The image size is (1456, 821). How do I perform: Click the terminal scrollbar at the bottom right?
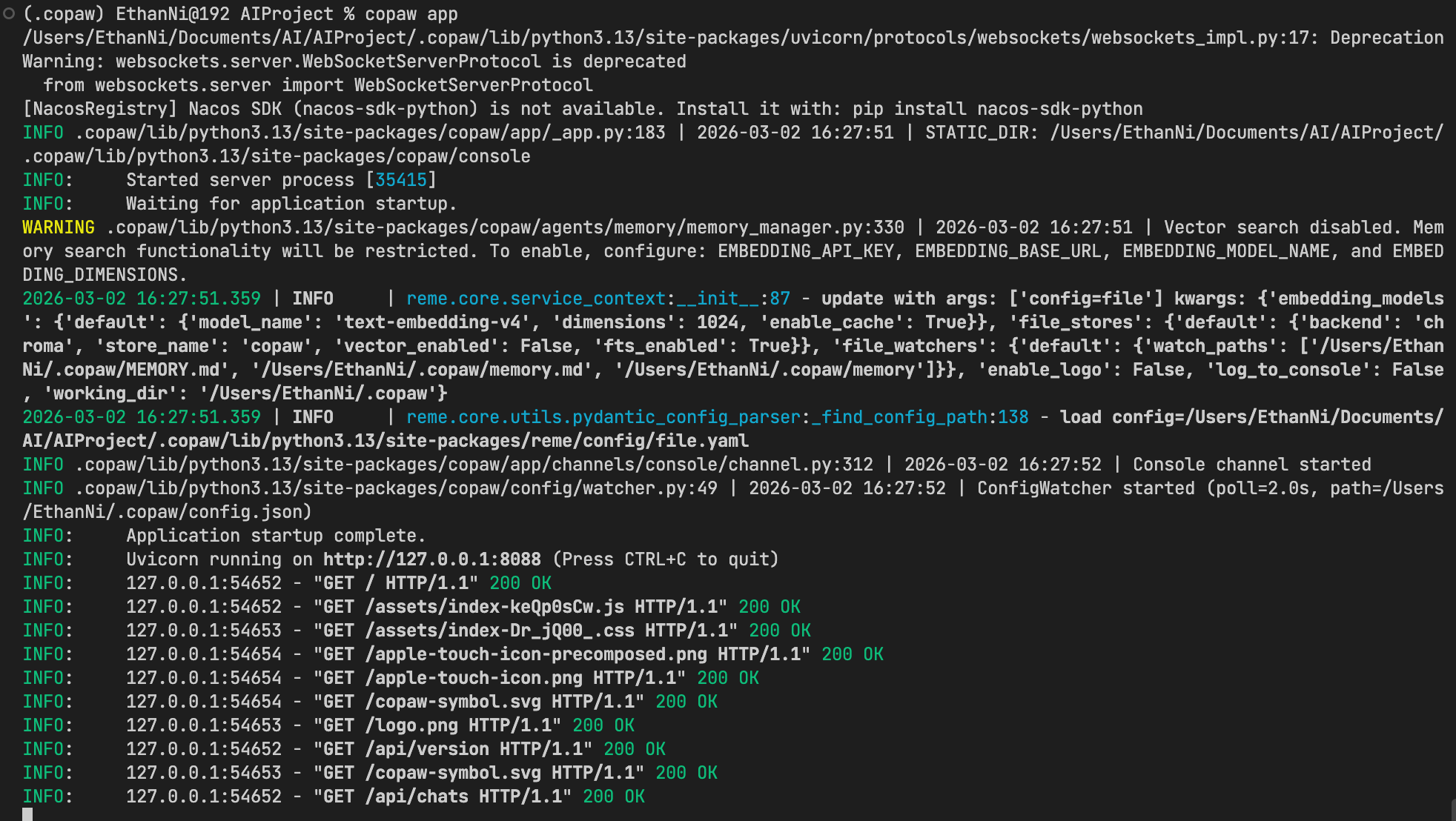pos(1452,809)
